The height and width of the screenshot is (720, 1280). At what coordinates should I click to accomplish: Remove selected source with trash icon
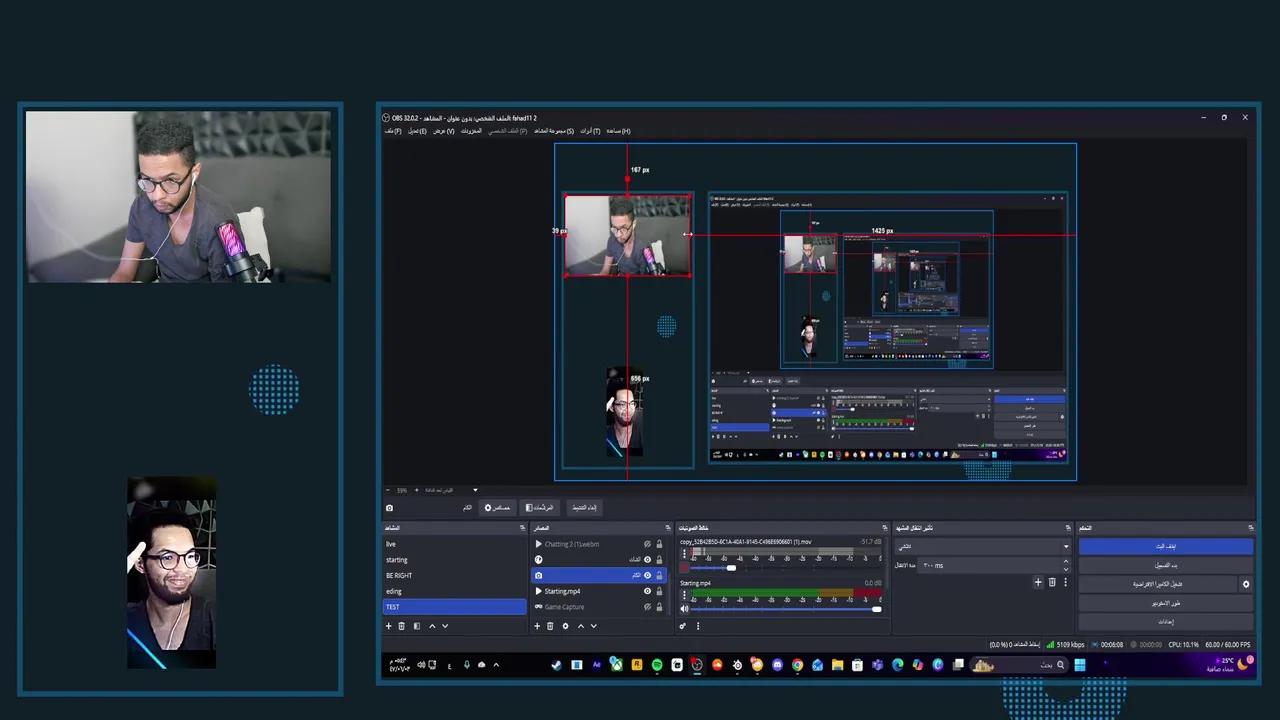pos(550,626)
